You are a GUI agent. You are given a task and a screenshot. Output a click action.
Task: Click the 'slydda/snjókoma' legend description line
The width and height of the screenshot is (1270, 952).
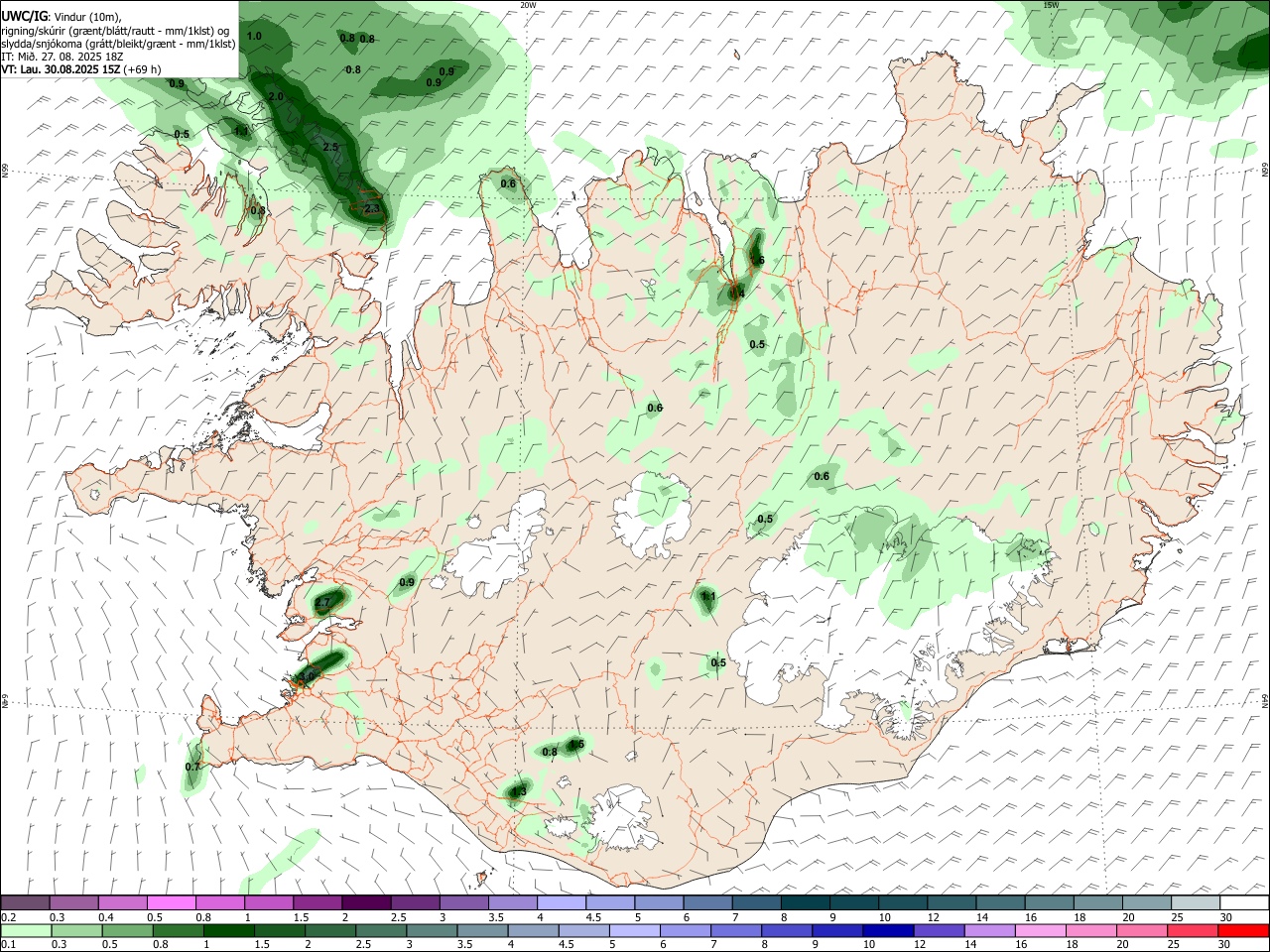click(x=118, y=44)
